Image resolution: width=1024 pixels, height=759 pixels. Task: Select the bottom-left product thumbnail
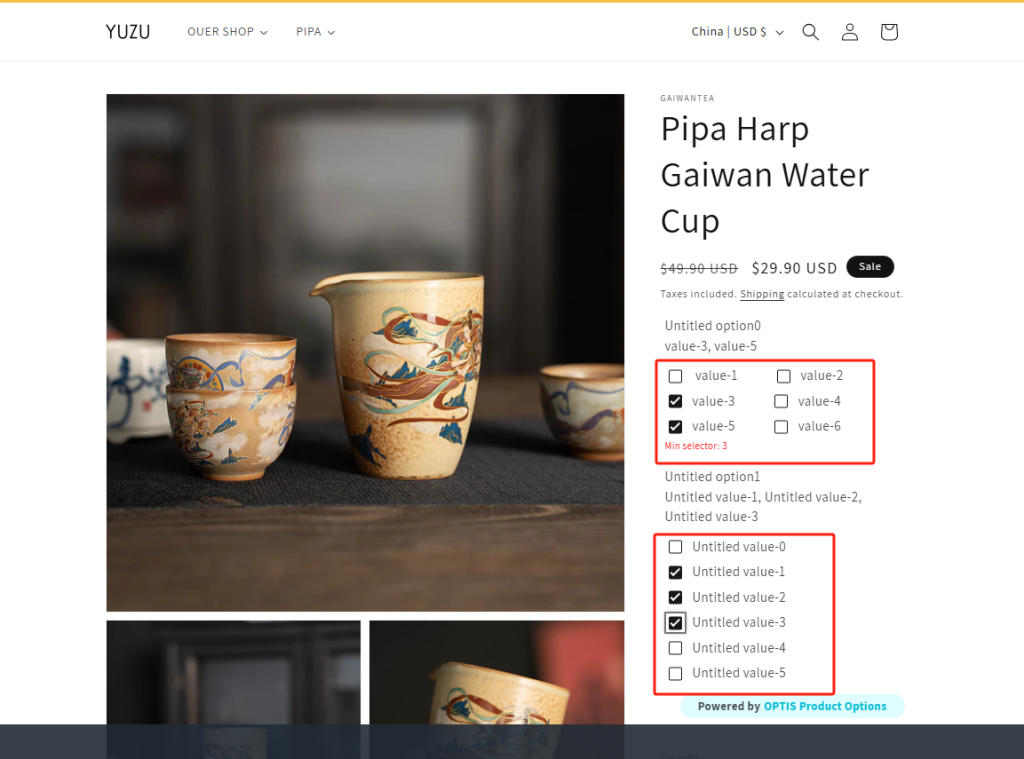[233, 690]
